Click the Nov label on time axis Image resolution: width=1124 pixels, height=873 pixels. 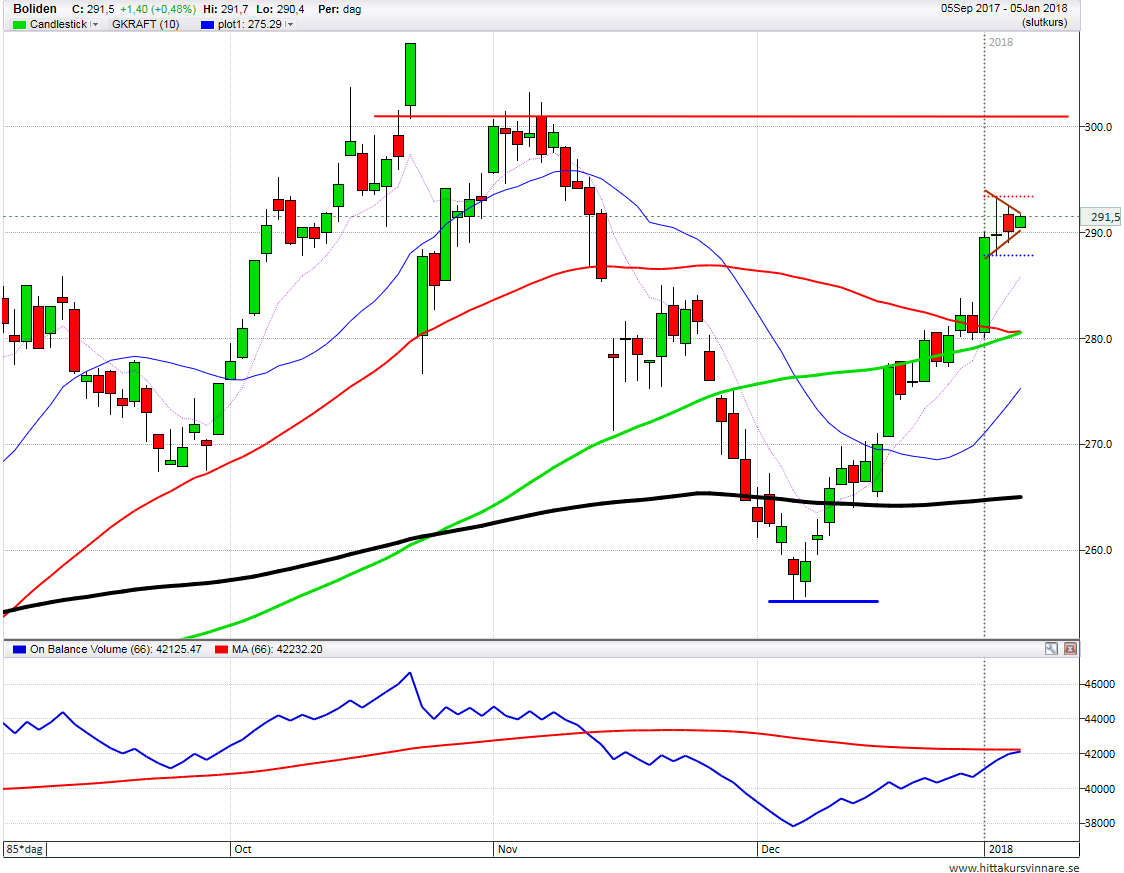[x=508, y=849]
